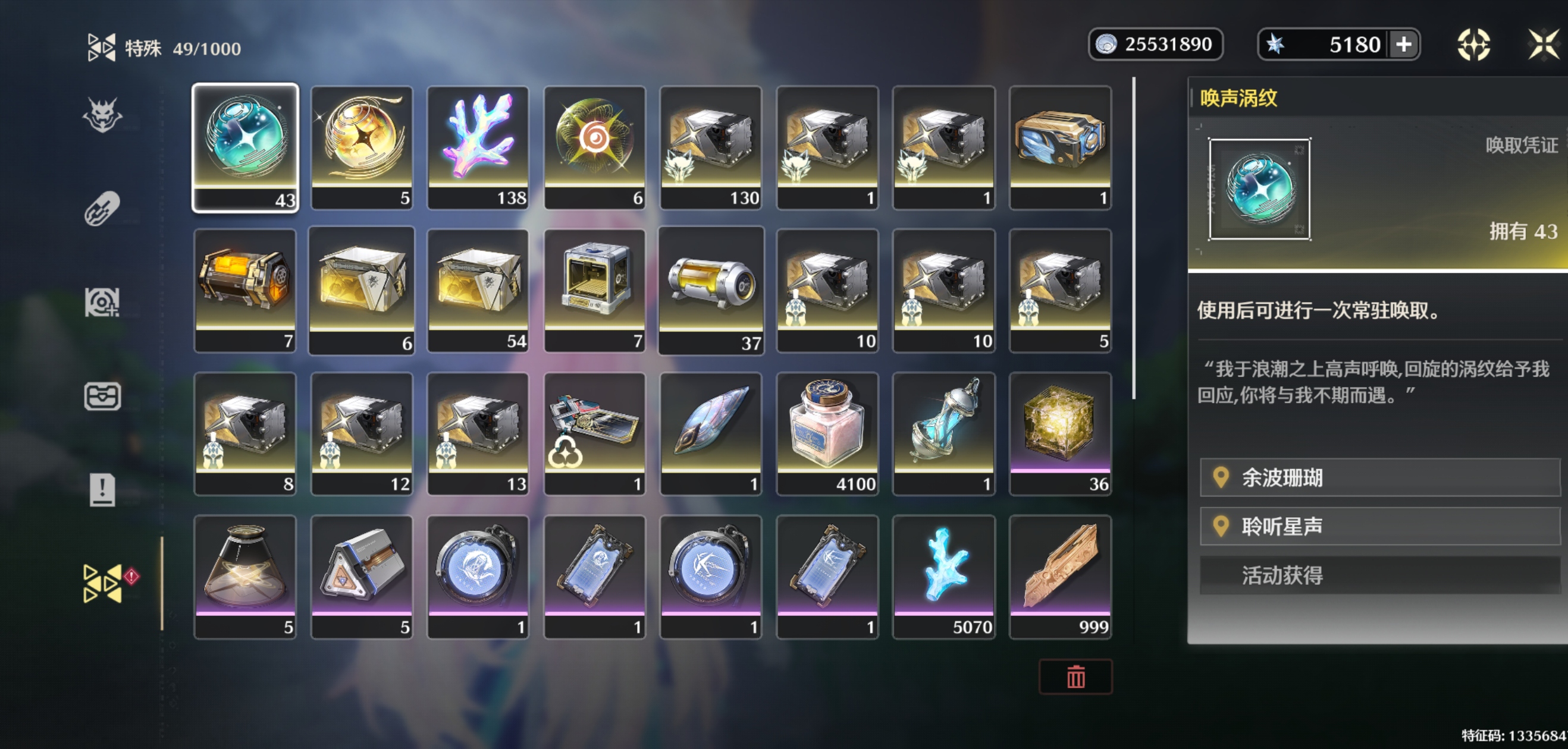Open the capsule consumables category icon
Screen dimensions: 1568x749
(x=102, y=208)
